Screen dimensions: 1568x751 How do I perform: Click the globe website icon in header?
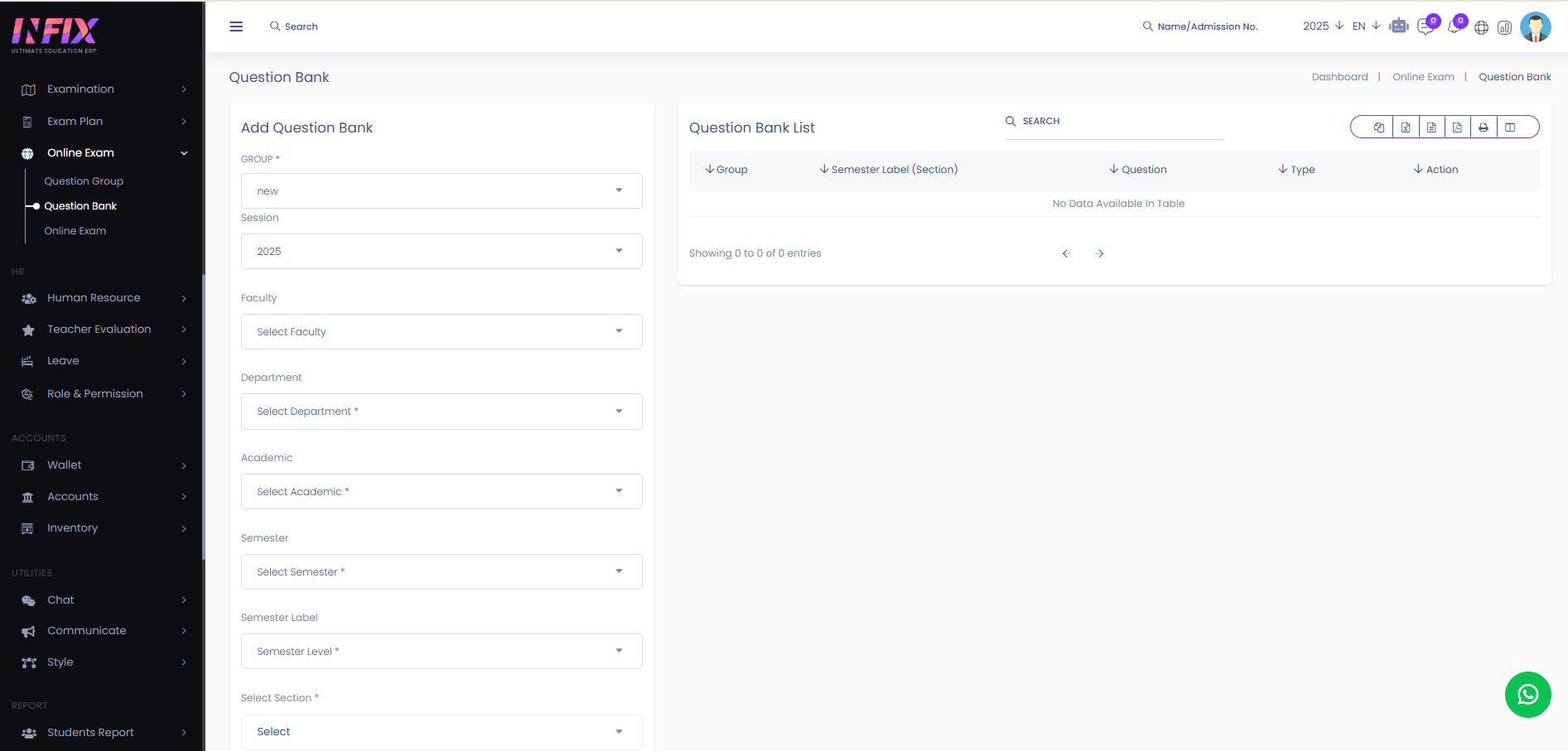coord(1481,27)
